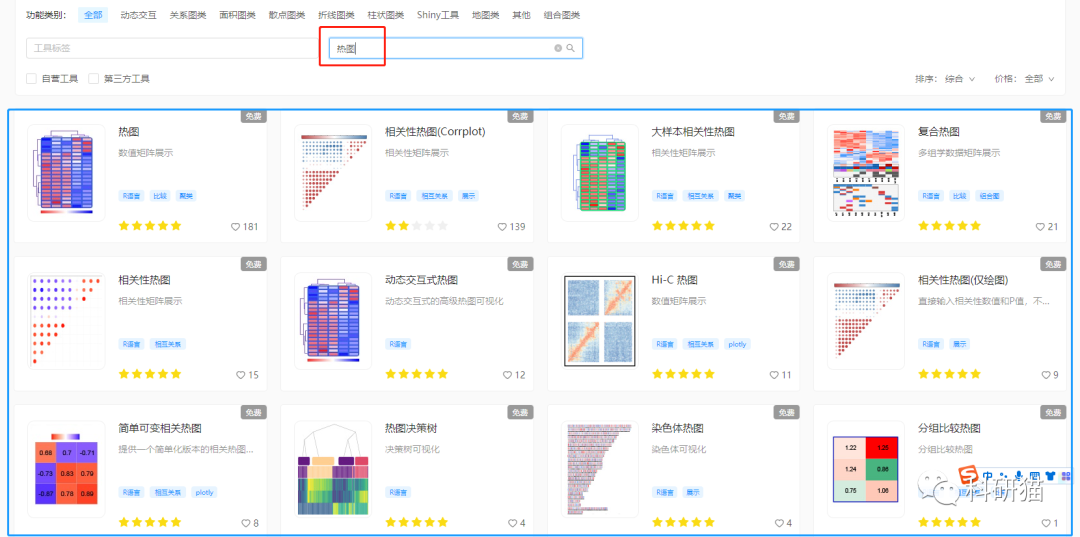The height and width of the screenshot is (537, 1080).
Task: Click fourth star on 动态交互式热图 rating
Action: point(429,374)
